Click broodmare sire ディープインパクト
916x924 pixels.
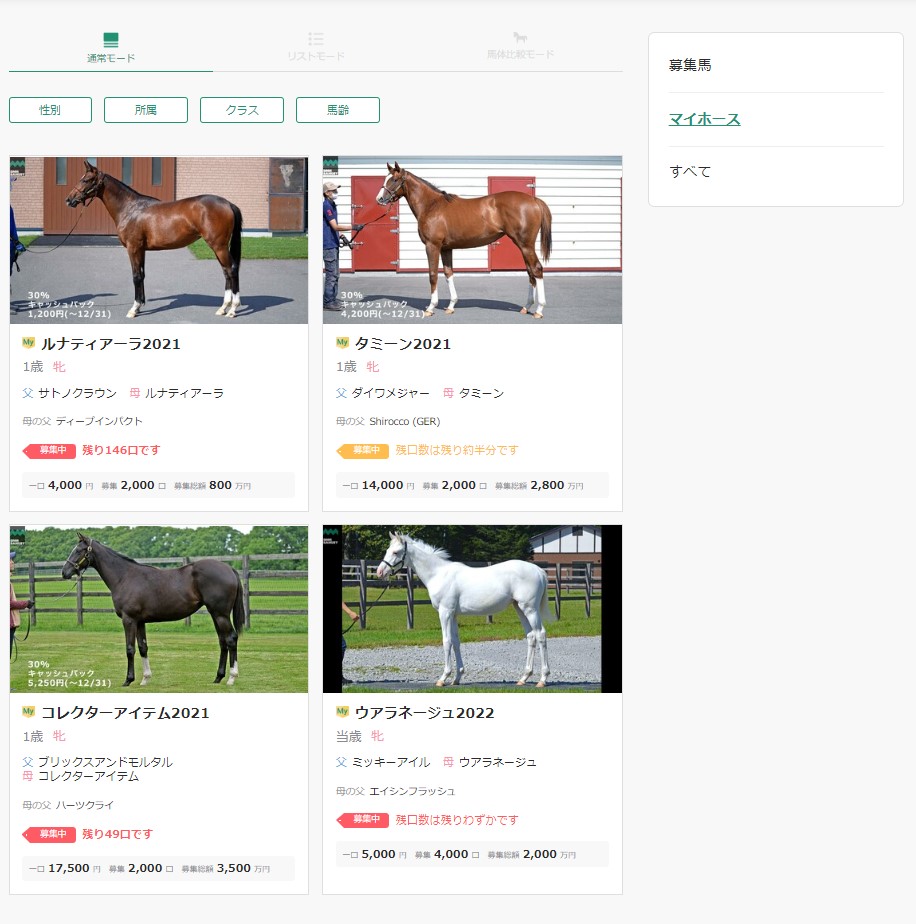99,421
